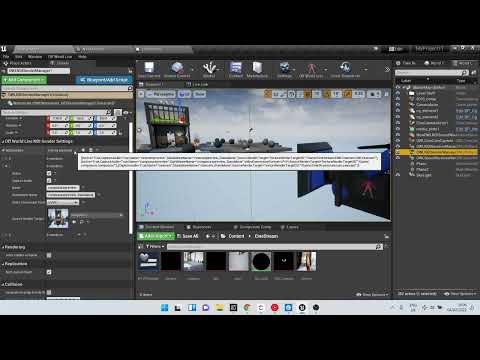Open the Lit view mode dropdown
Image resolution: width=480 pixels, height=360 pixels.
point(184,94)
